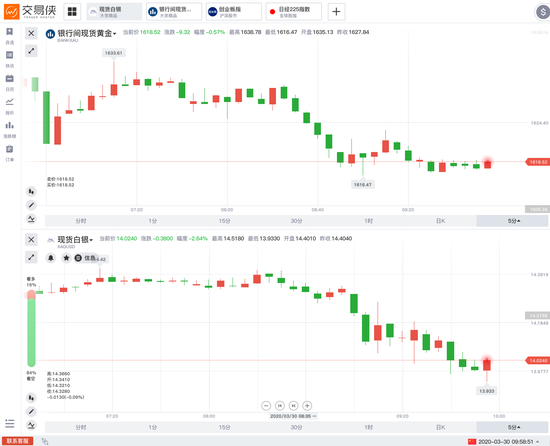Click the 交易侠 logo
Image resolution: width=550 pixels, height=446 pixels.
click(x=30, y=12)
